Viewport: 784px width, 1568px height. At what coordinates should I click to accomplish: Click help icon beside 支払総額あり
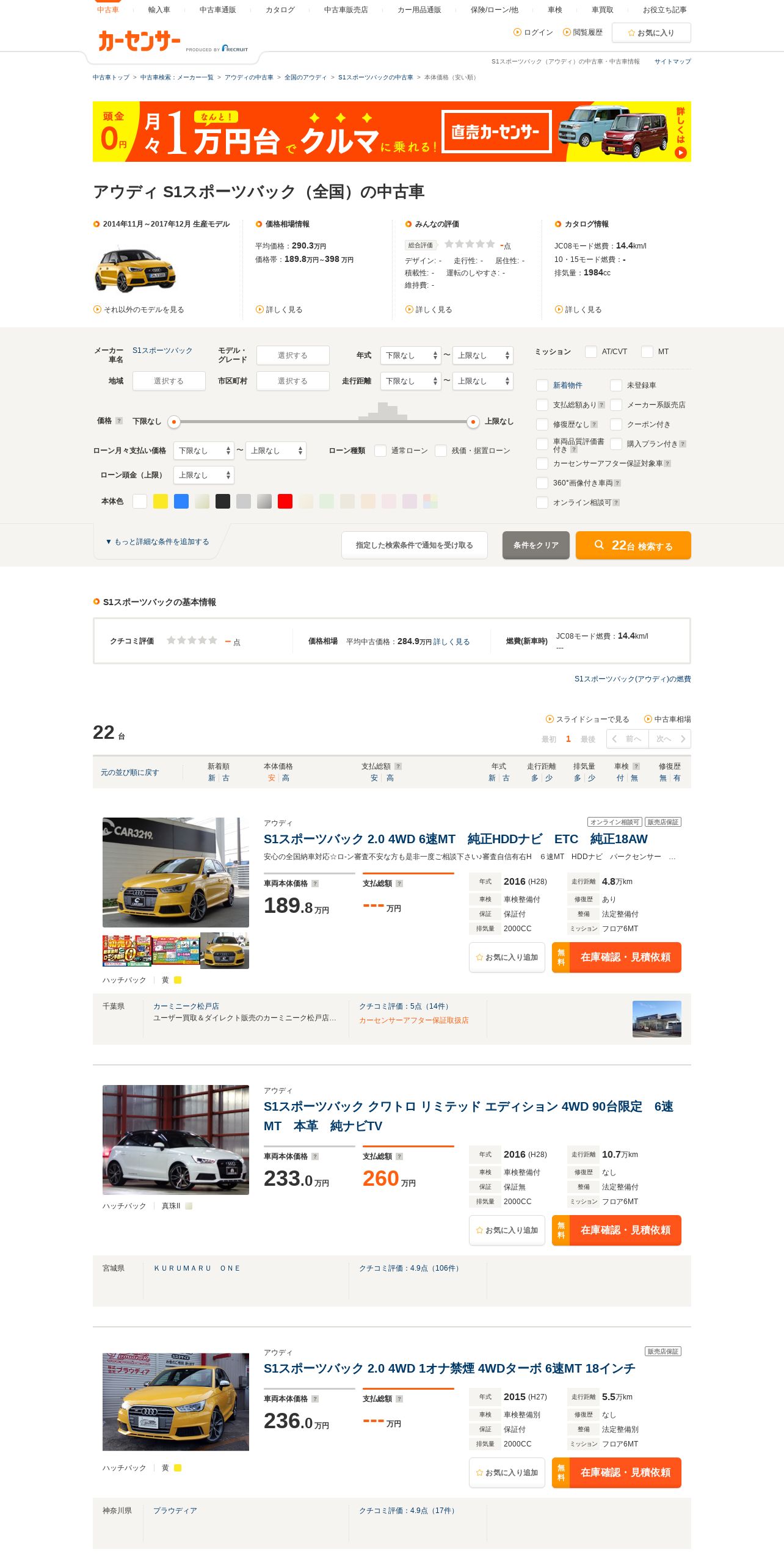tap(601, 405)
